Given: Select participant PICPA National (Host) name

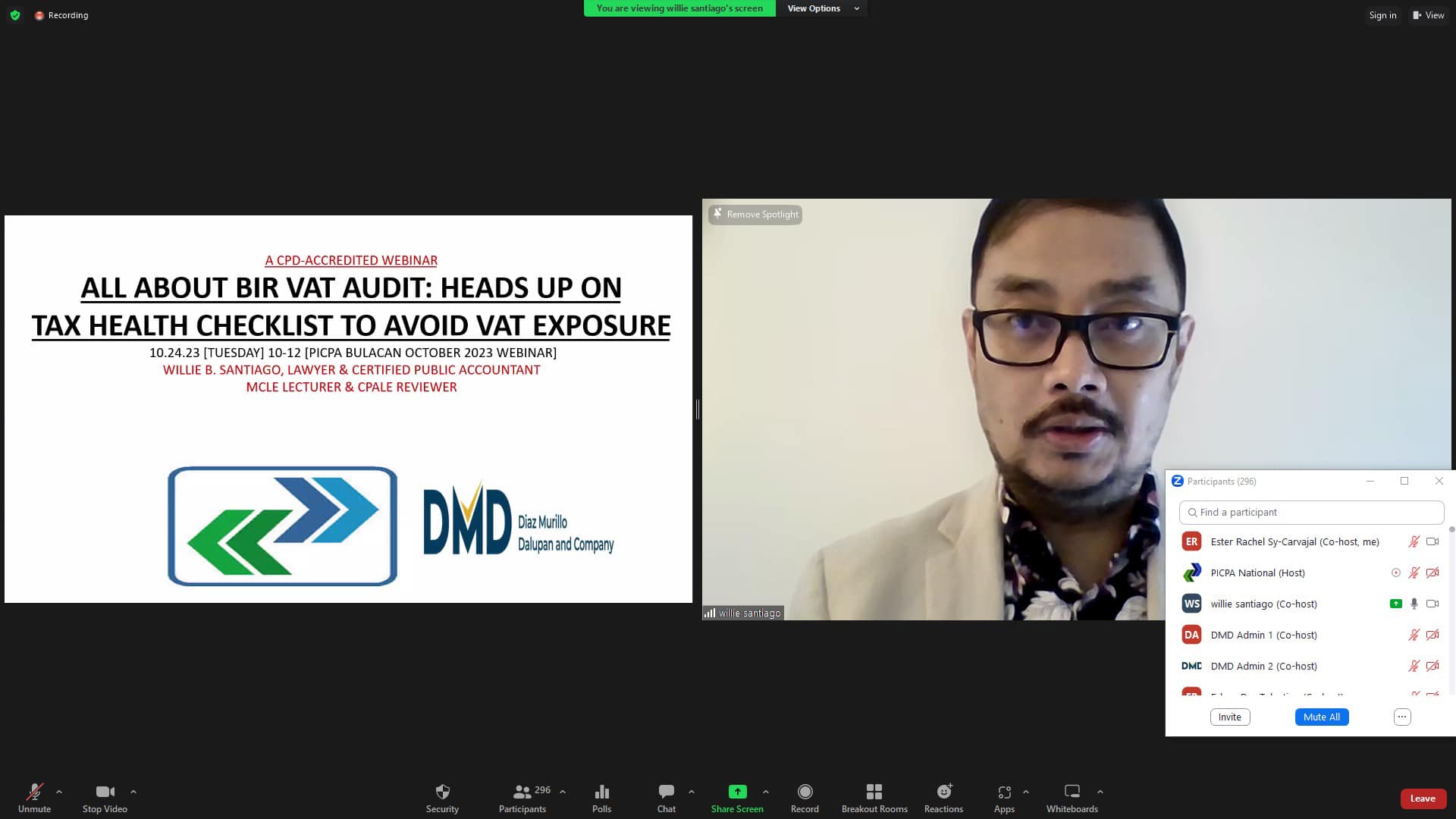Looking at the screenshot, I should (1257, 573).
